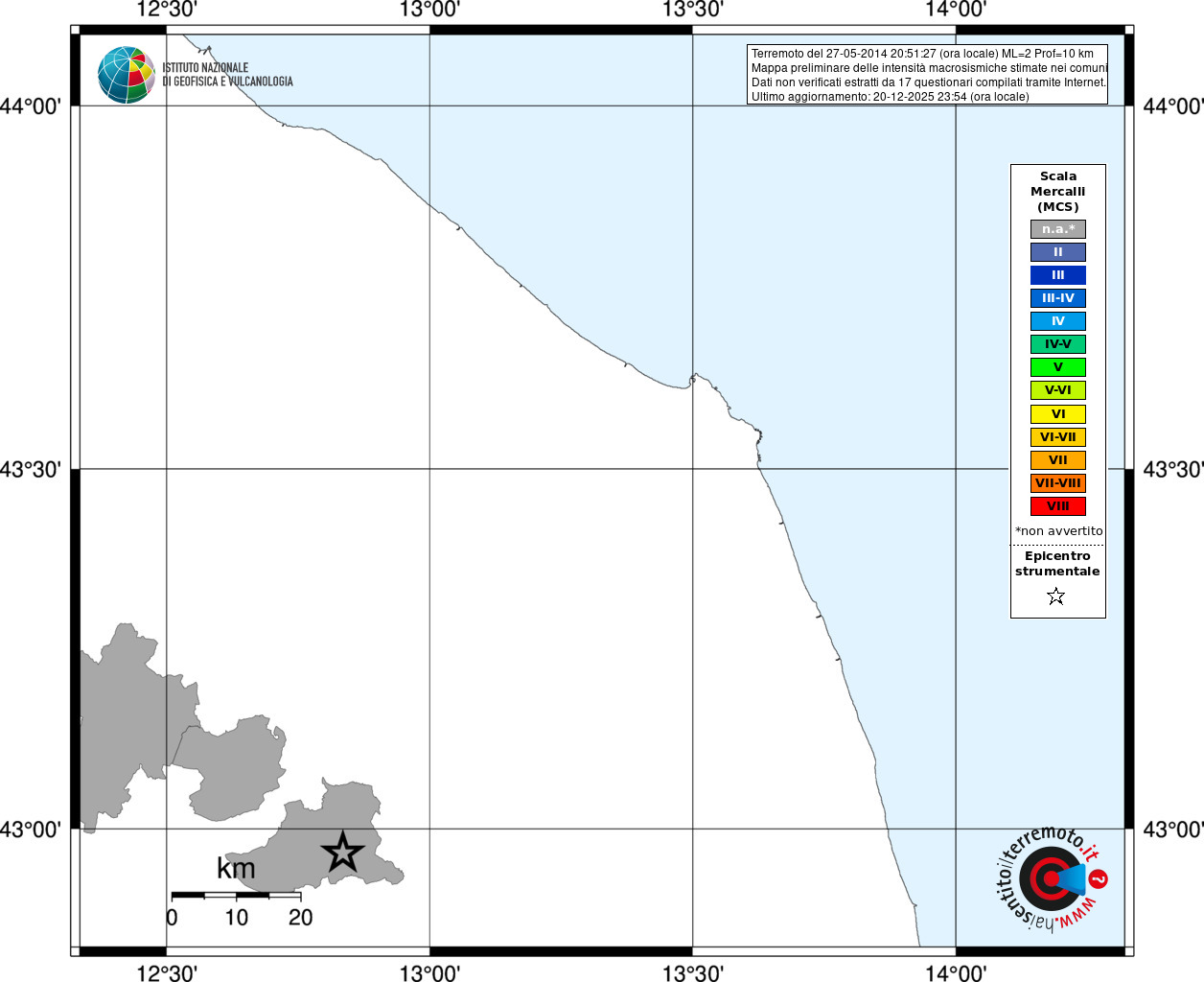Click the top axis label 13°00'
The image size is (1204, 982).
[x=429, y=10]
